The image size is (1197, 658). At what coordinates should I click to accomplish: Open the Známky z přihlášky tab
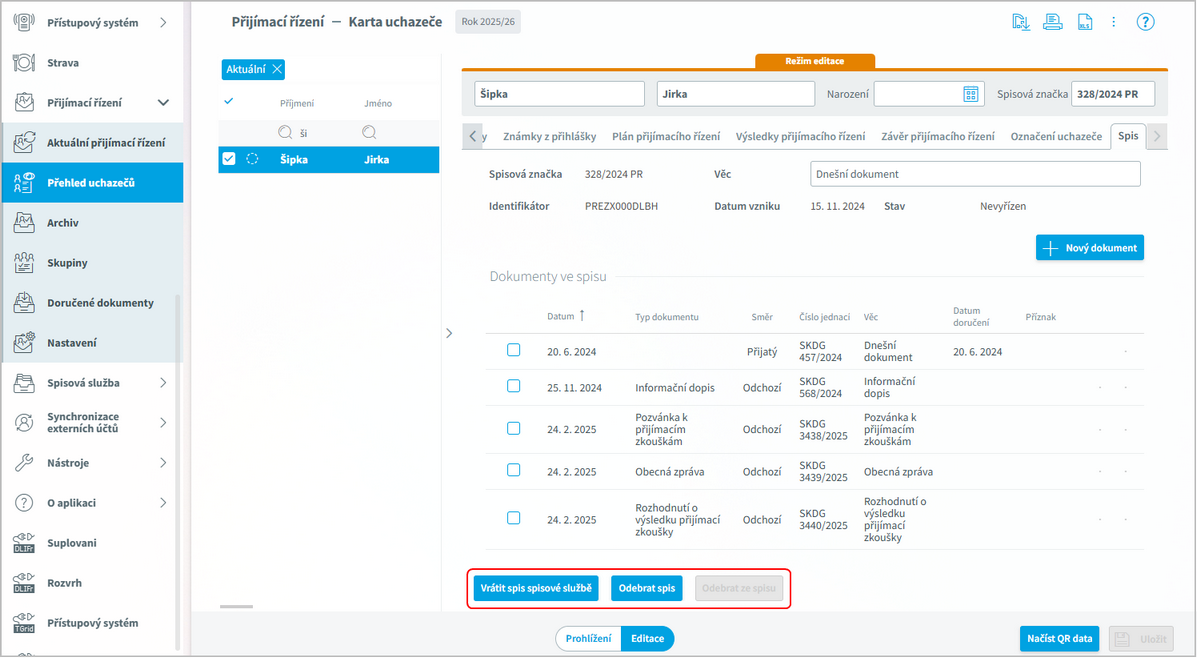point(550,136)
